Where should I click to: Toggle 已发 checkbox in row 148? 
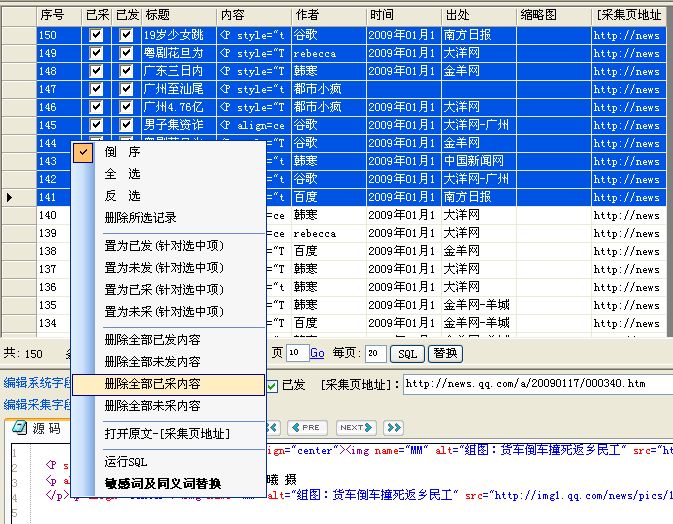tap(126, 71)
